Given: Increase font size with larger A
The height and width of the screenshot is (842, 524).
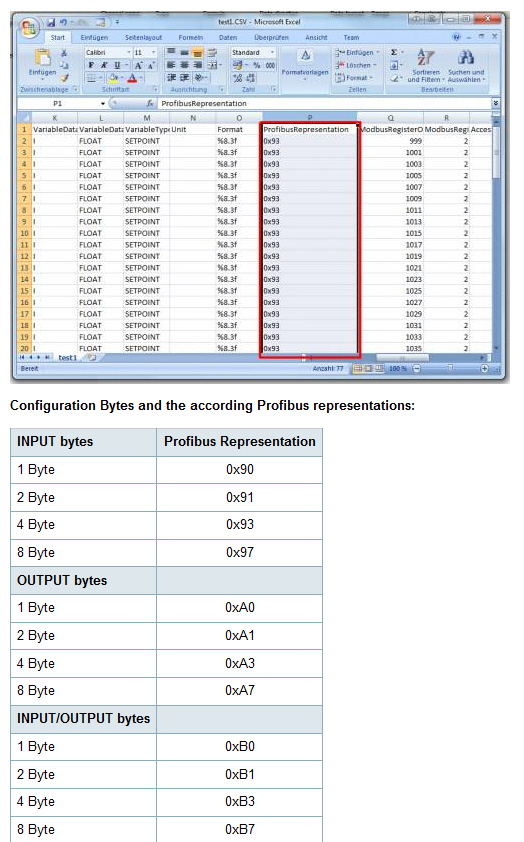Looking at the screenshot, I should point(139,65).
